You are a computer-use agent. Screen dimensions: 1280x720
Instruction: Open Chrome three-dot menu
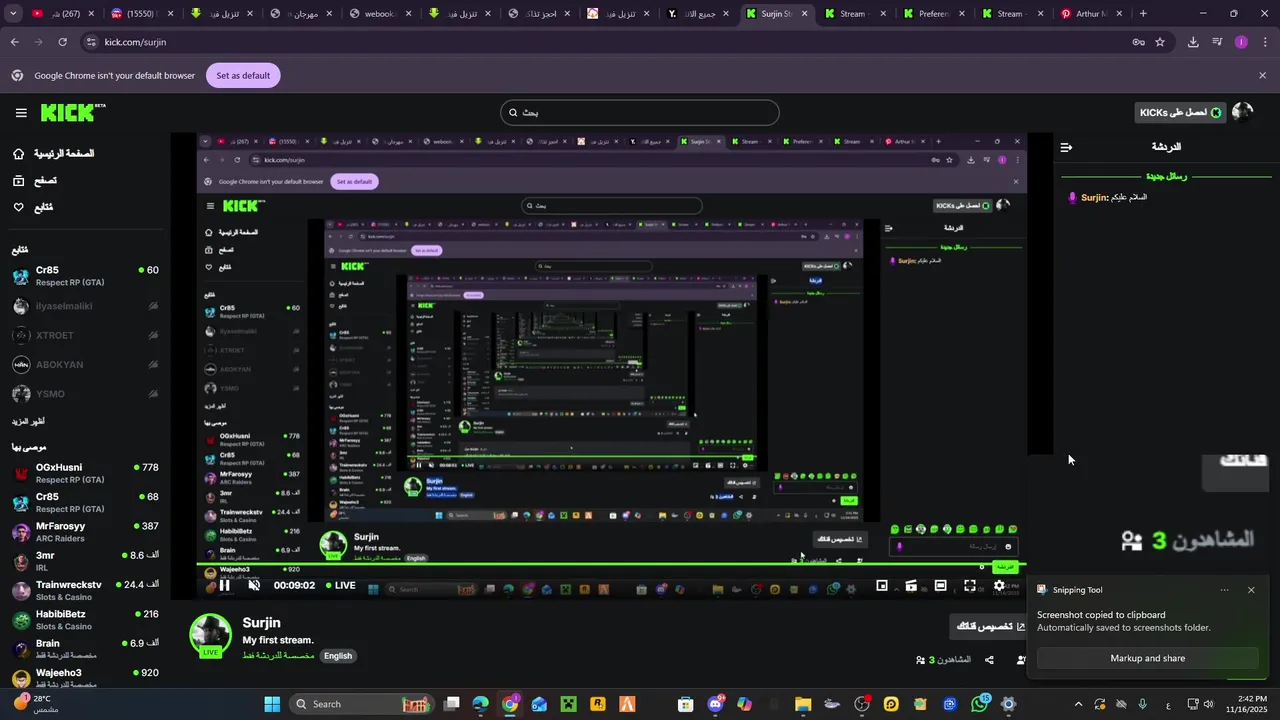tap(1266, 42)
